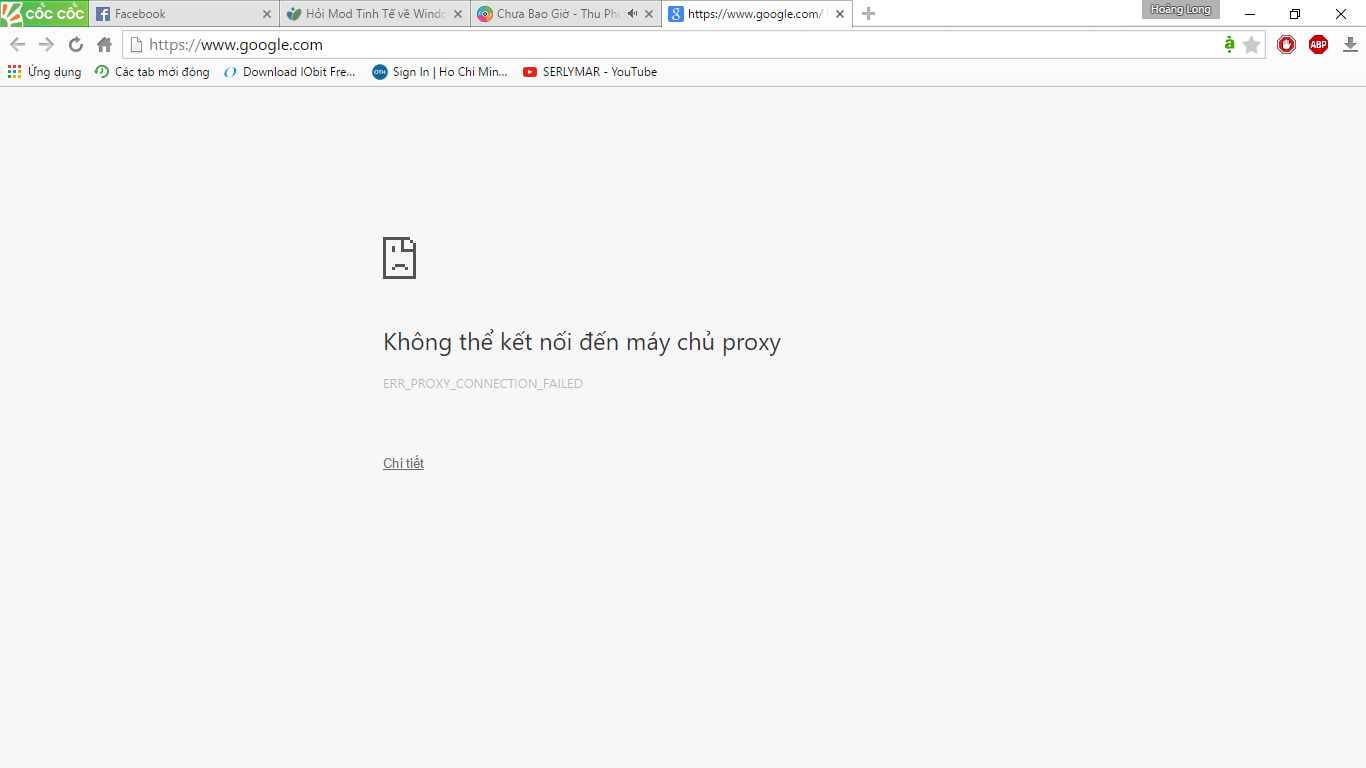Open Ứng dụng apps shortcut

coord(45,72)
